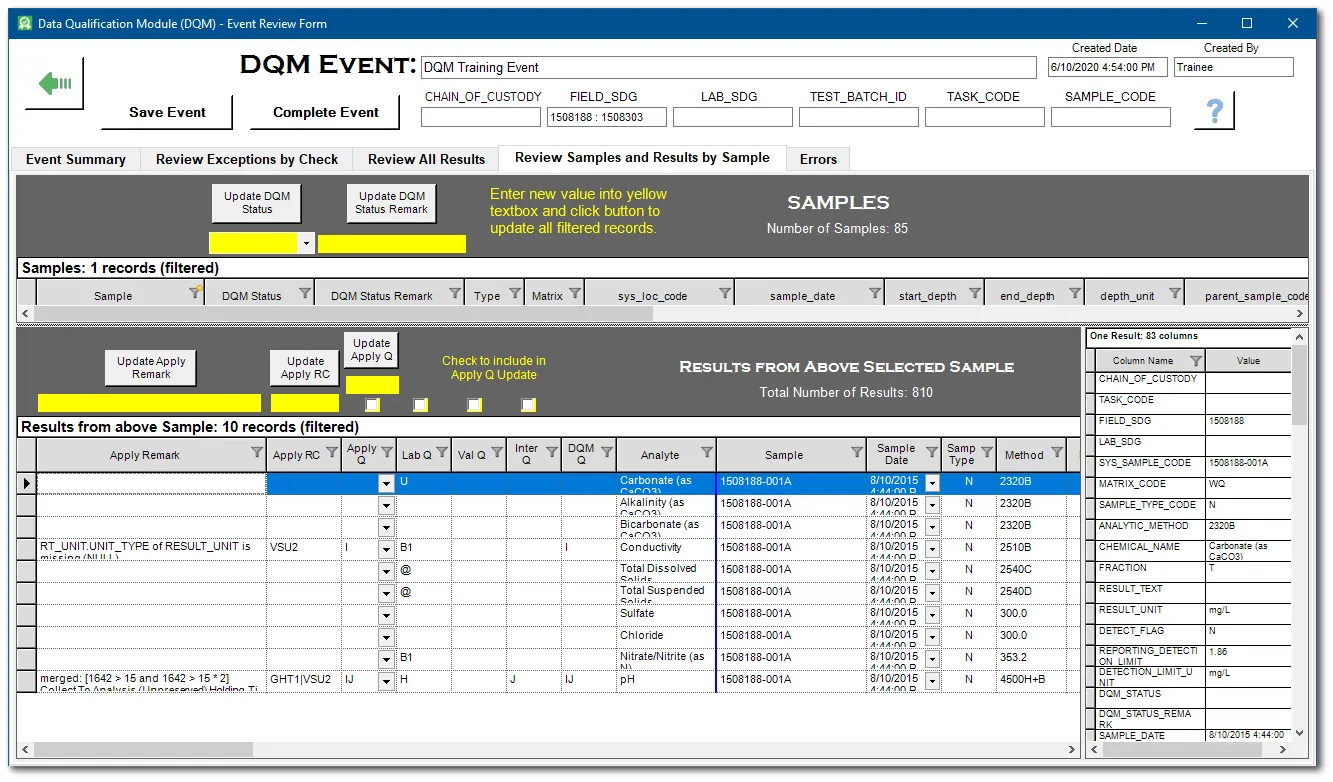Click Update DQM Status button
1333x782 pixels.
(x=257, y=202)
